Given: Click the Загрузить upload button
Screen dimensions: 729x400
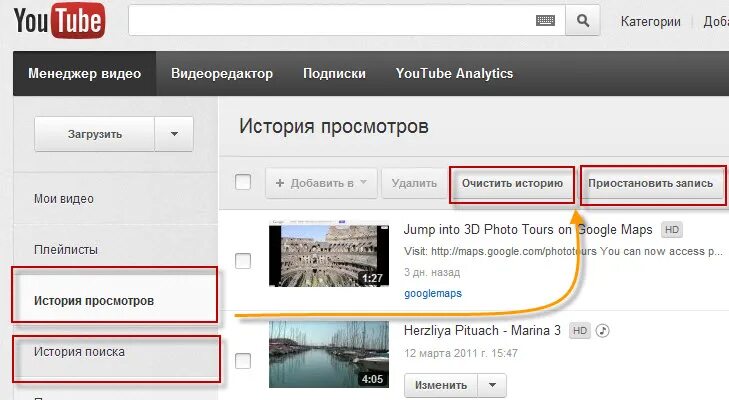Looking at the screenshot, I should 94,134.
